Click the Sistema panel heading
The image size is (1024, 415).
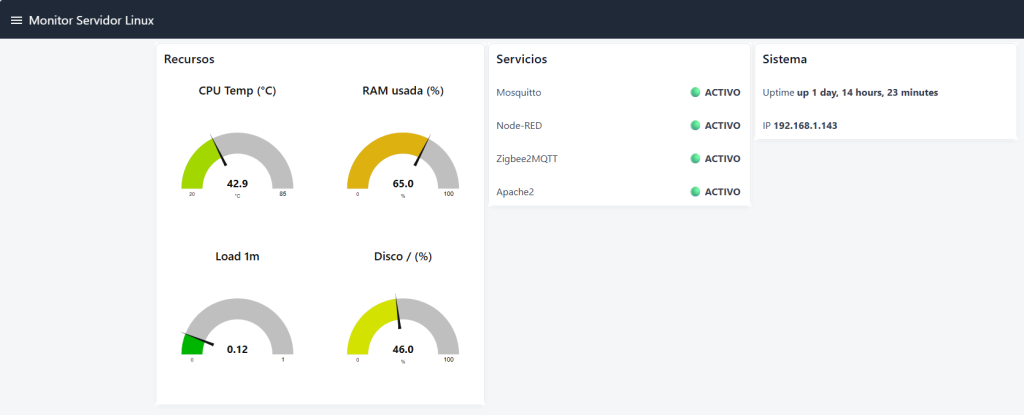pyautogui.click(x=785, y=59)
